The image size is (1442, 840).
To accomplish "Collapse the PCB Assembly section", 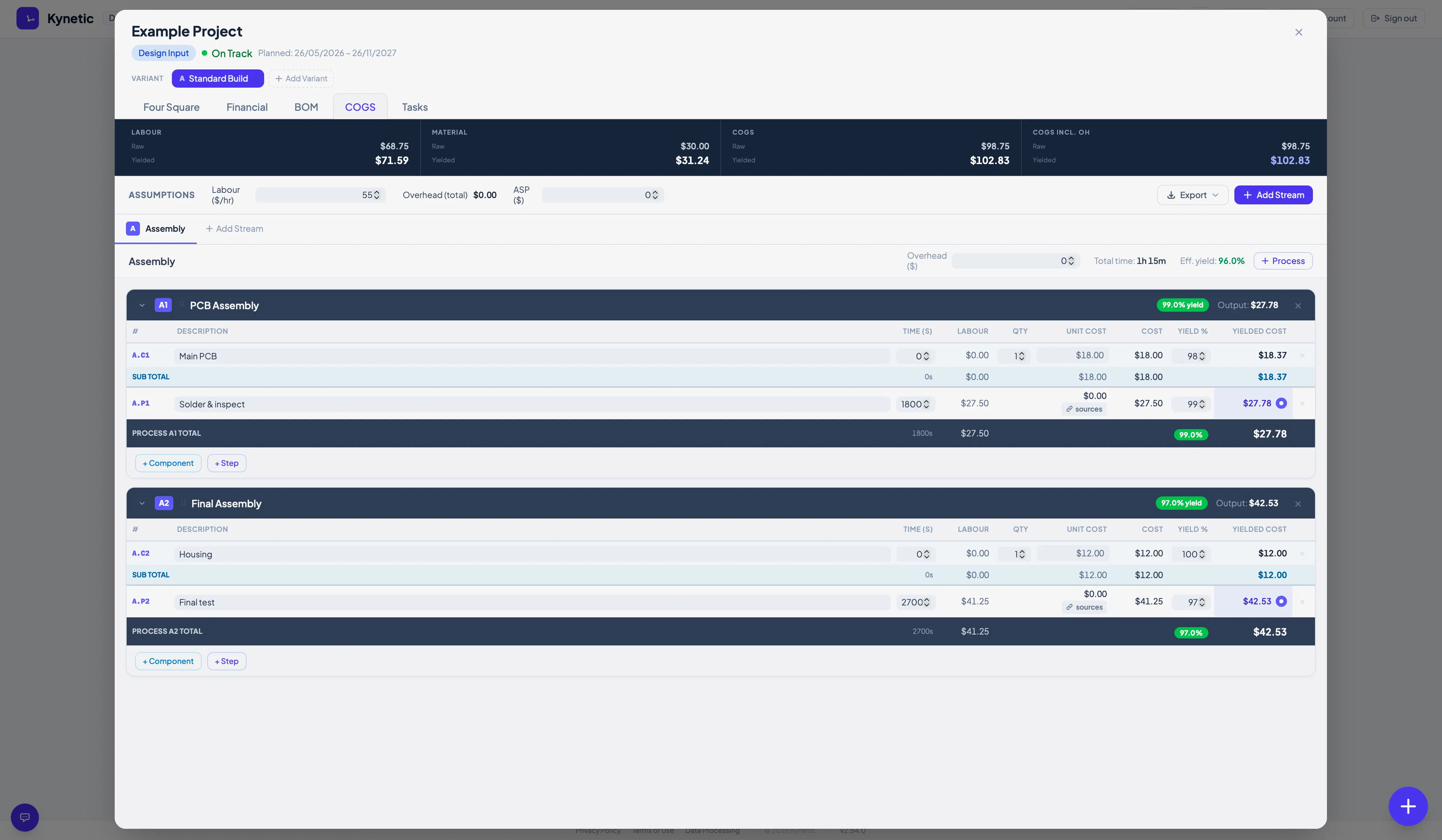I will pos(142,305).
